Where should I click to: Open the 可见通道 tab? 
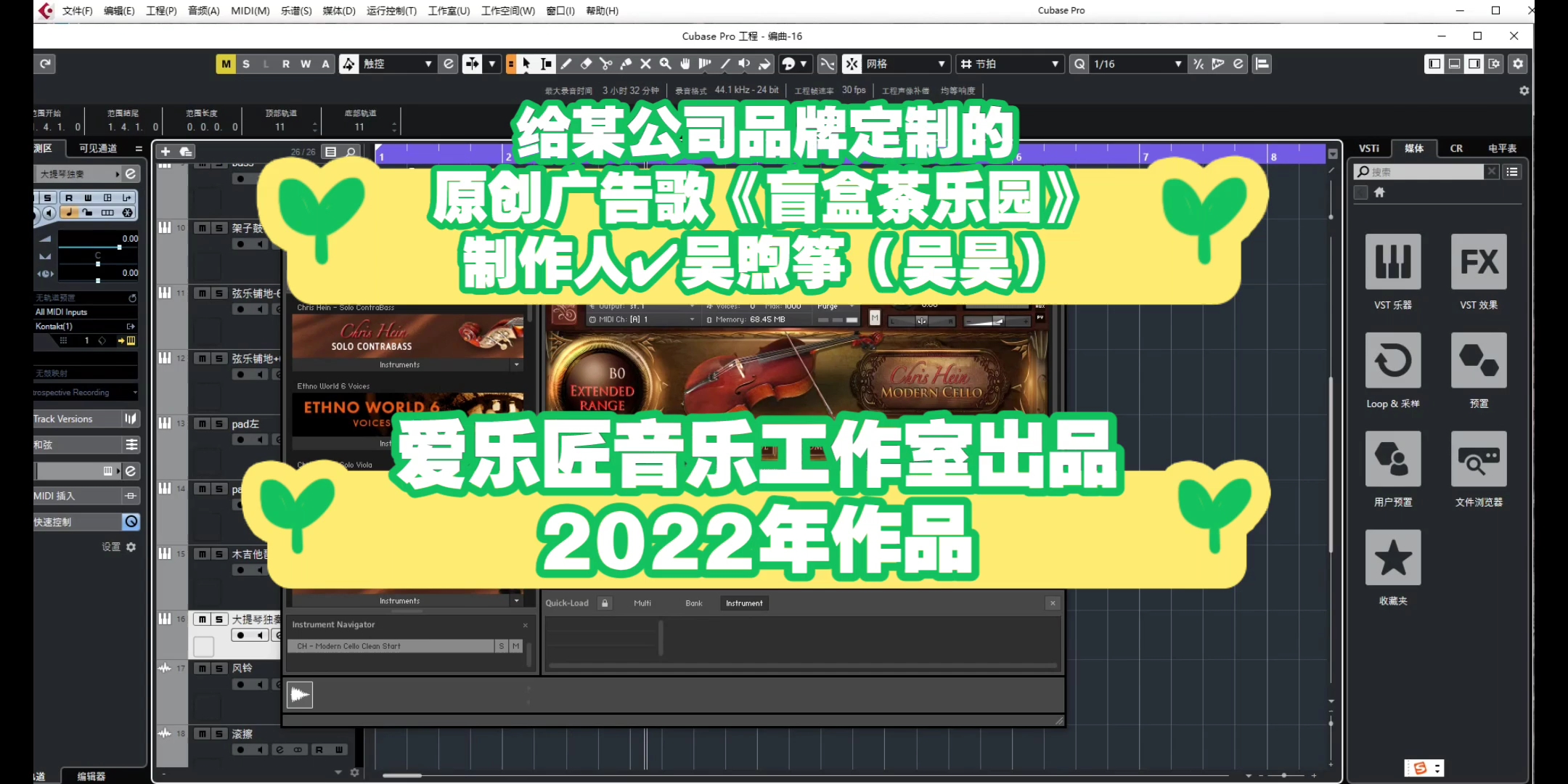98,148
